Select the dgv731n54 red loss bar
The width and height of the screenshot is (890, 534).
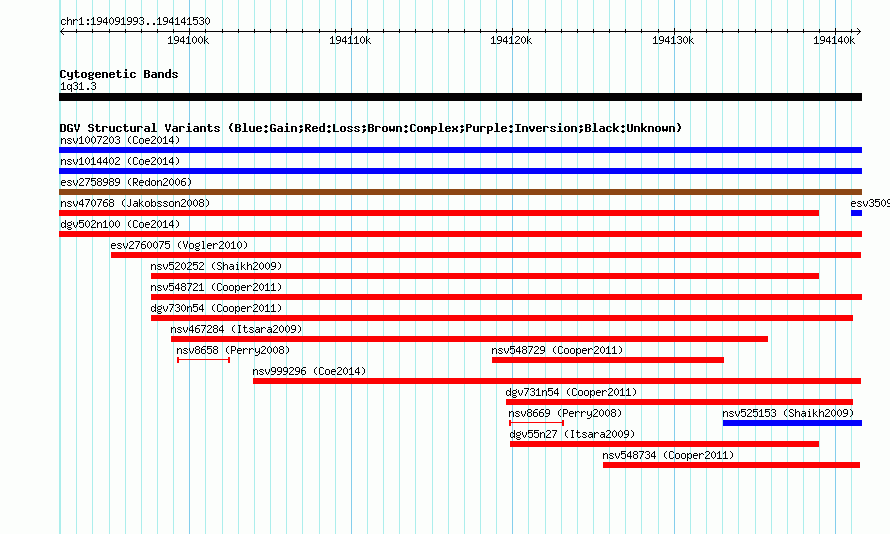679,402
